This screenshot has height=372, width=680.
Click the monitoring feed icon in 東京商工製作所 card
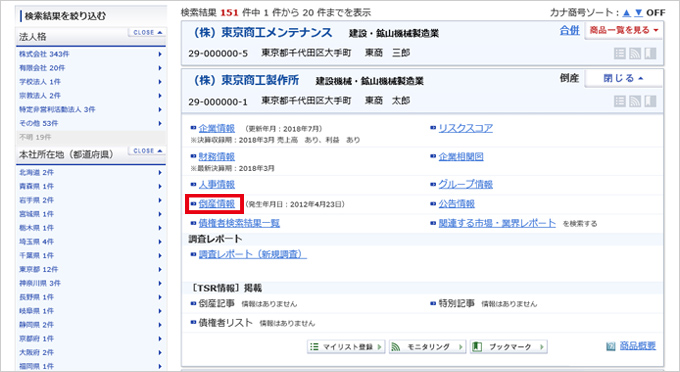click(x=635, y=101)
